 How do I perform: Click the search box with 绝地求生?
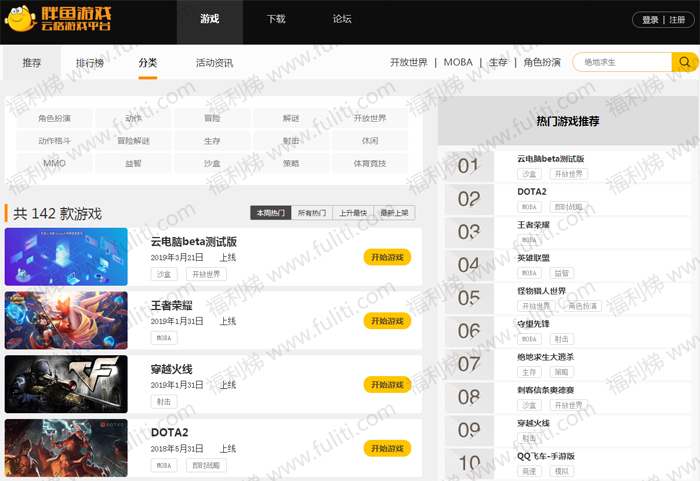pyautogui.click(x=620, y=62)
